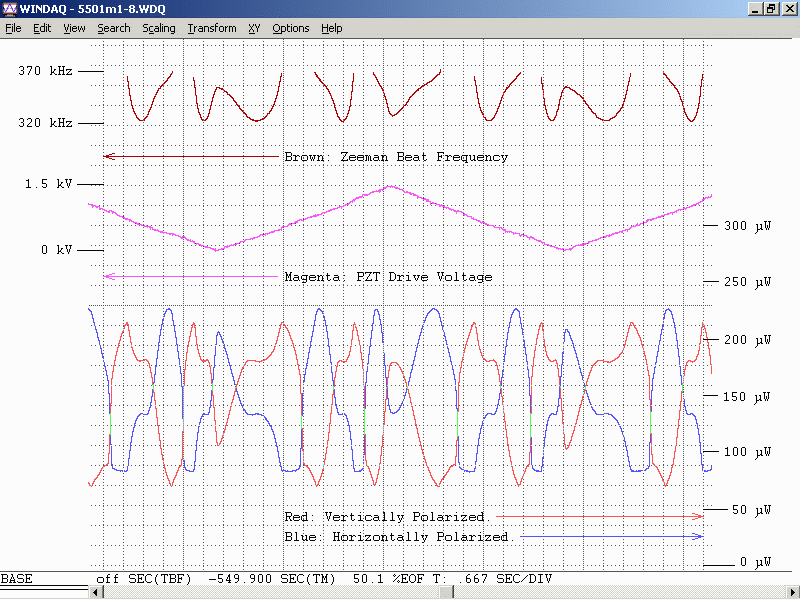Click the horizontal scrollbar thumb
Viewport: 800px width, 600px height.
coord(447,593)
